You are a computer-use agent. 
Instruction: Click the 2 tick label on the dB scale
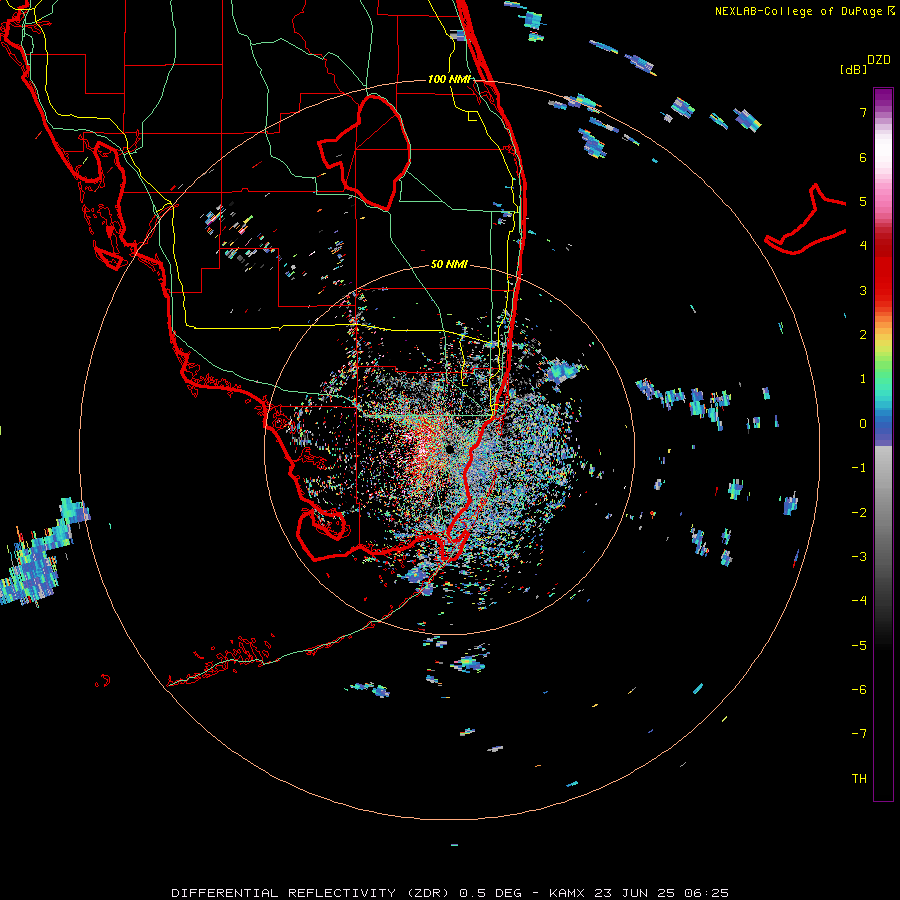click(x=863, y=335)
